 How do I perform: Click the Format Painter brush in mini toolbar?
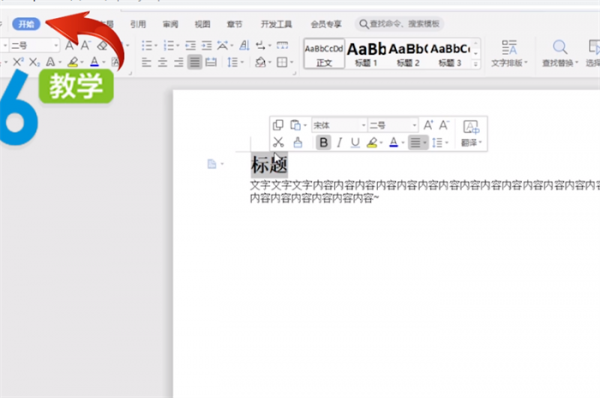click(298, 143)
